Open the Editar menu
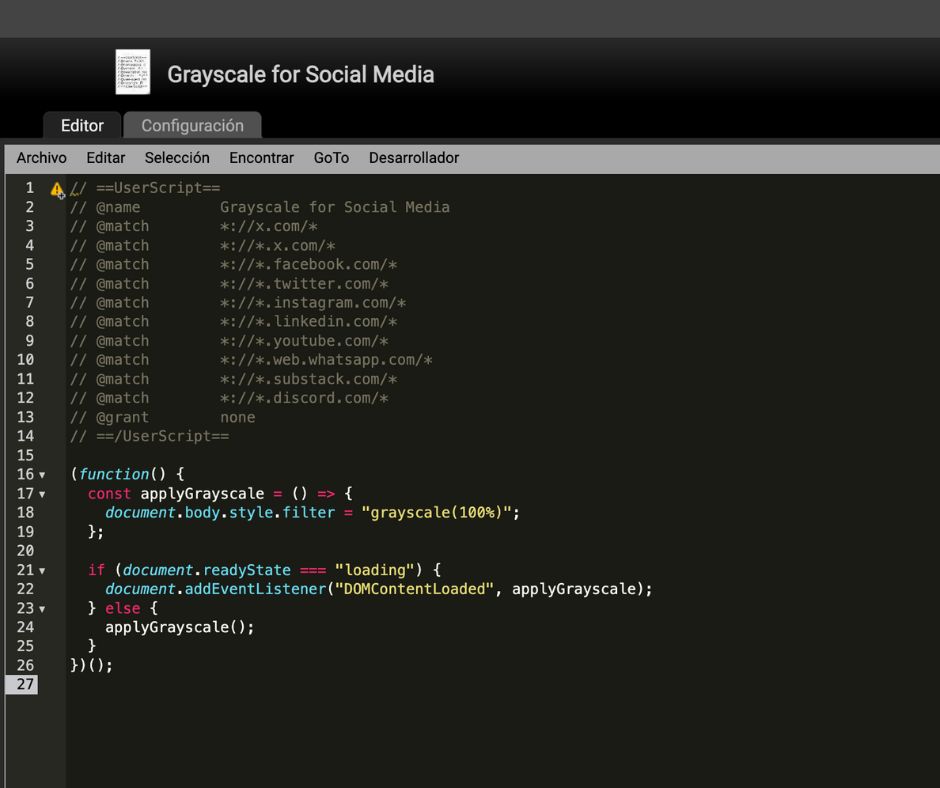 point(106,158)
